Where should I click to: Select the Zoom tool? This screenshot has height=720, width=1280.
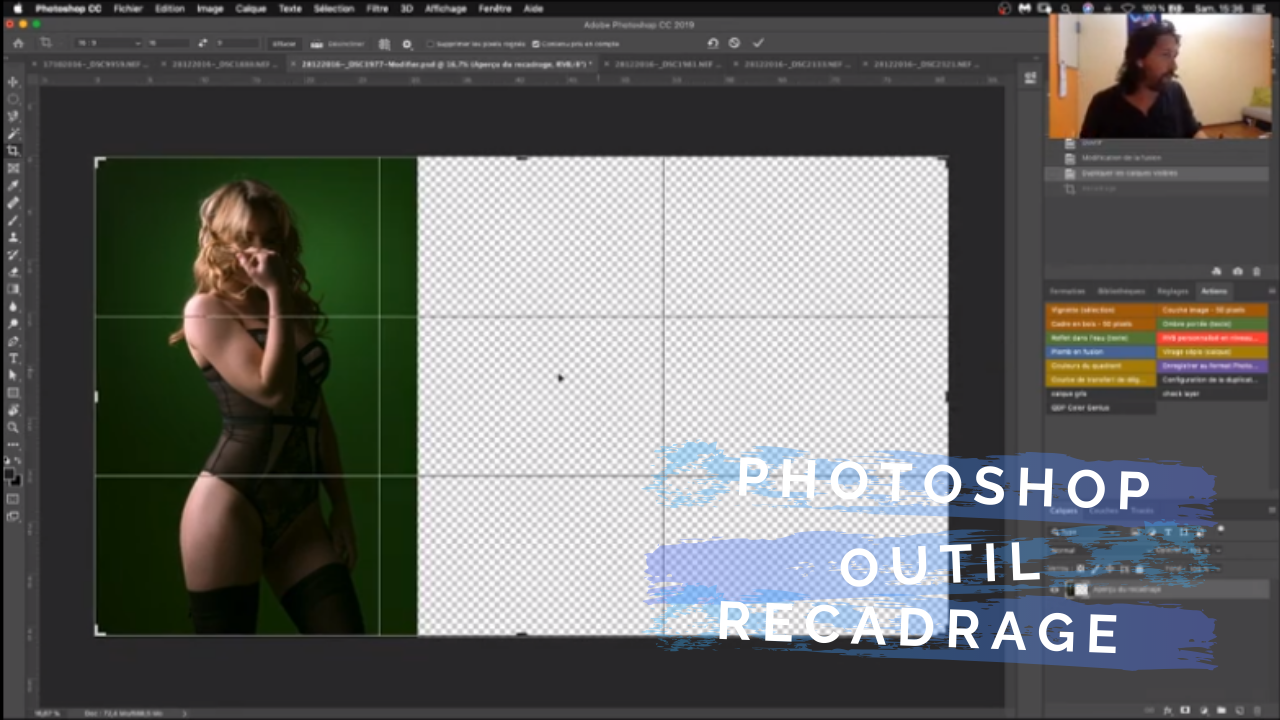point(13,427)
